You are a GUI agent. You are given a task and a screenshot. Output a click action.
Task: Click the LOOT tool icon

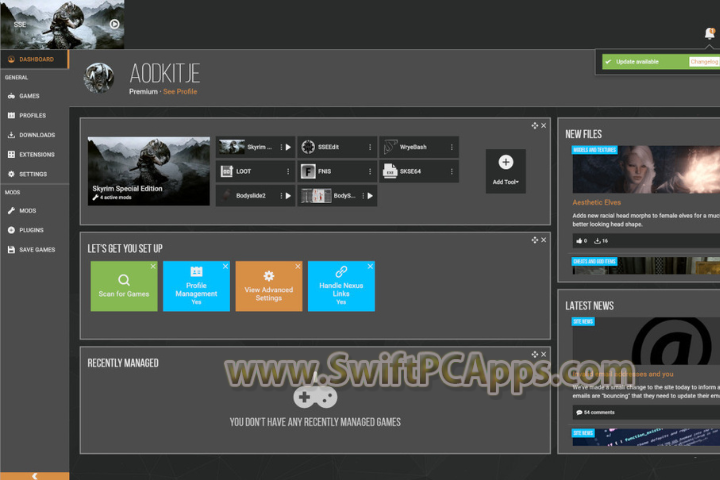click(x=226, y=171)
